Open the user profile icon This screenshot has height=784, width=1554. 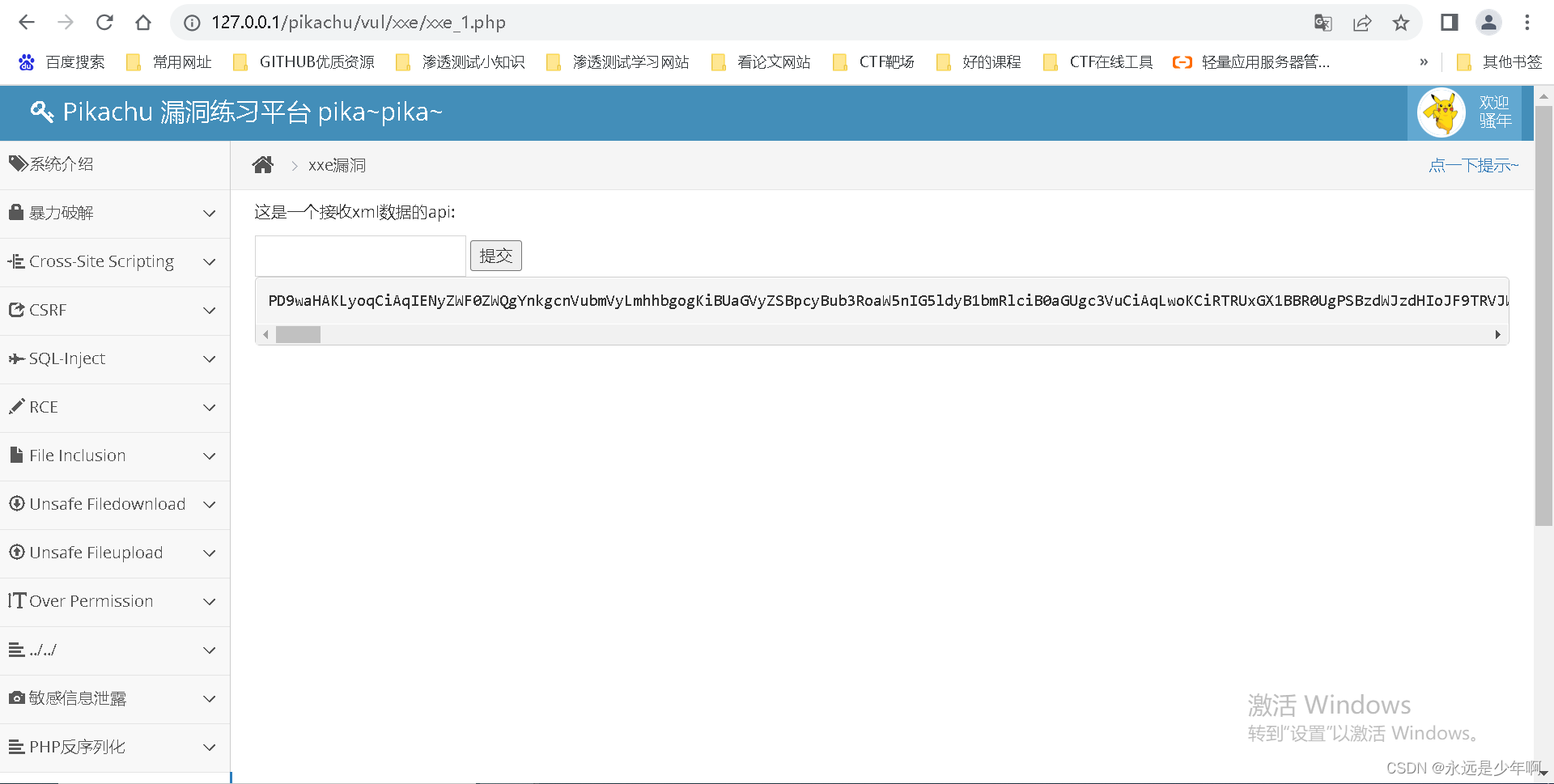tap(1488, 23)
